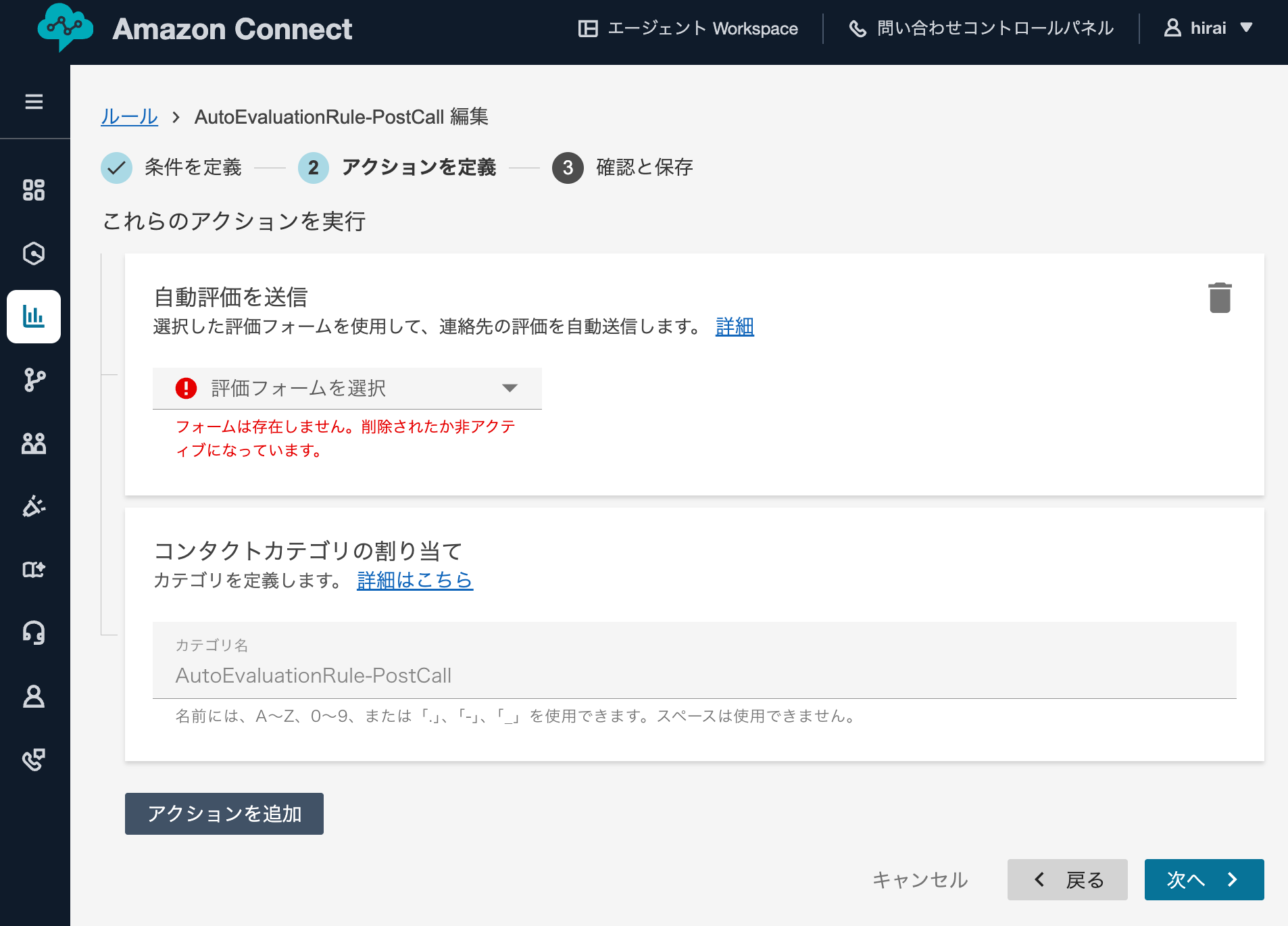Click the 次へ button
The image size is (1288, 926).
point(1204,879)
